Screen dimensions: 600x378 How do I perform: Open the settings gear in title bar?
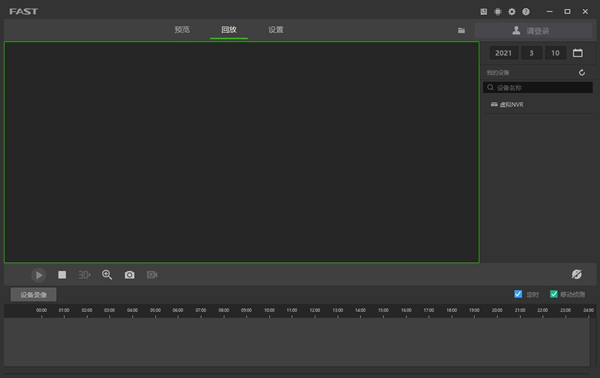[x=512, y=12]
